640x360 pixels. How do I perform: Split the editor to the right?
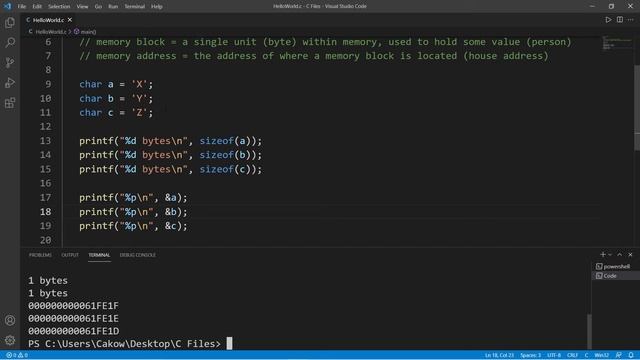point(620,20)
